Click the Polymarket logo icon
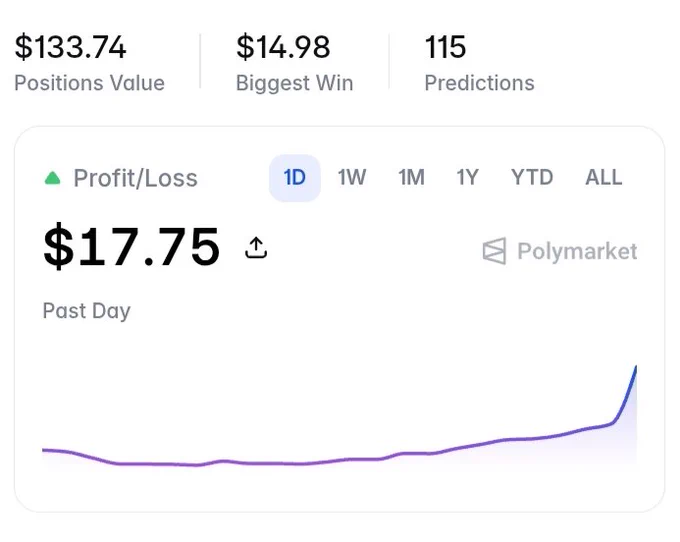680x542 pixels. (494, 251)
